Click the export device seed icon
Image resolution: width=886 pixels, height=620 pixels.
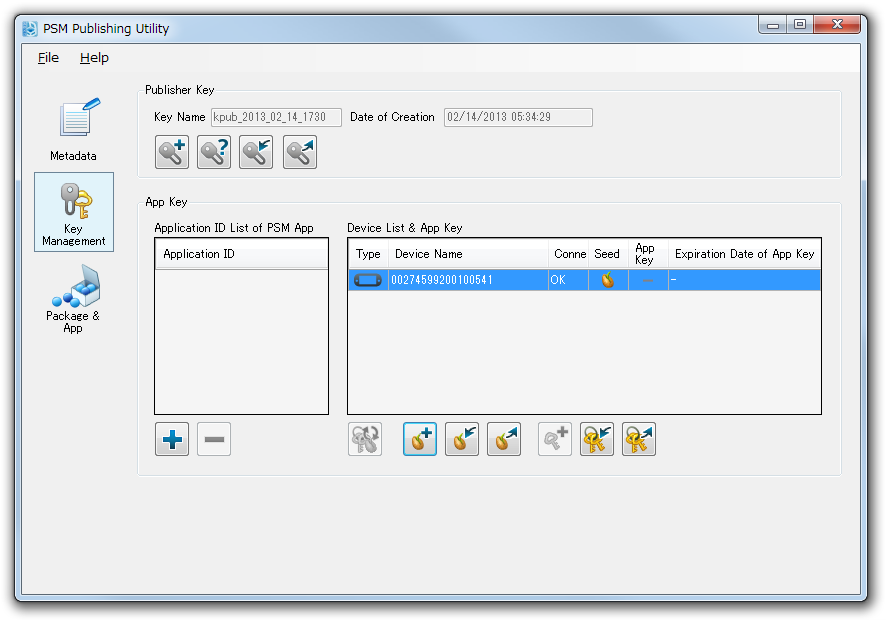(504, 439)
